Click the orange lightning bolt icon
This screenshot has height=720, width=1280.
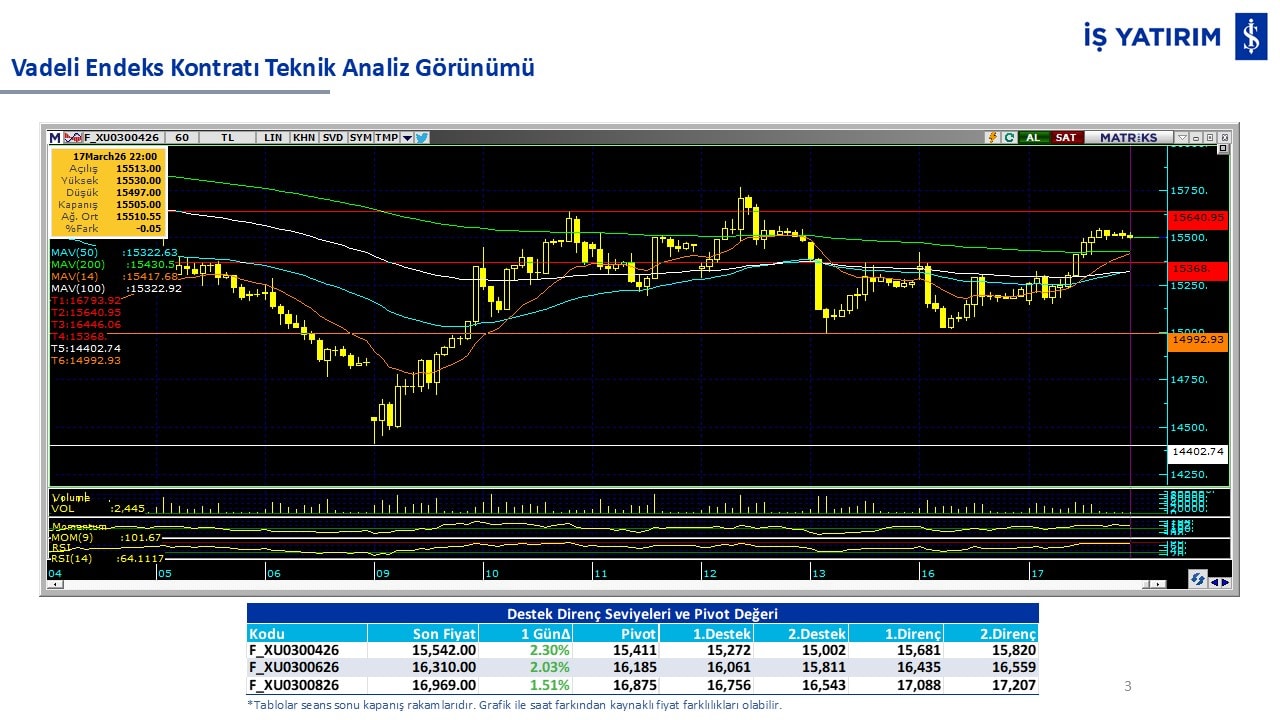tap(992, 138)
